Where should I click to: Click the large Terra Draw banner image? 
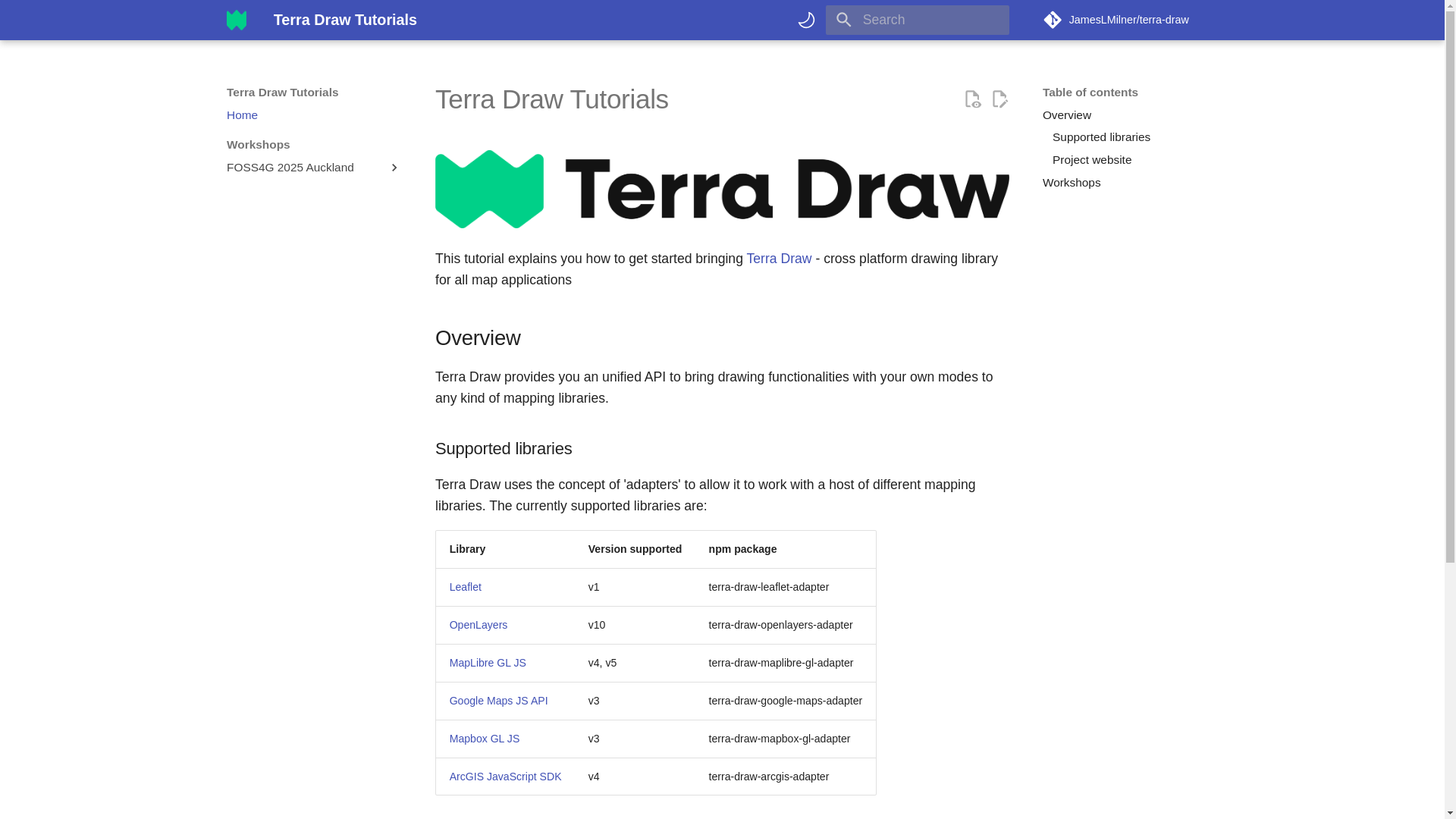(x=721, y=189)
